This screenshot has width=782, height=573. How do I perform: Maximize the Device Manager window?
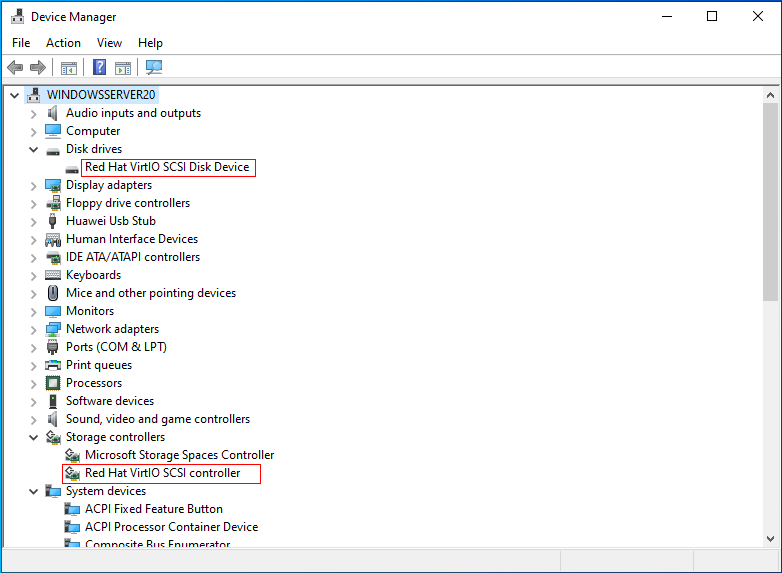click(712, 16)
